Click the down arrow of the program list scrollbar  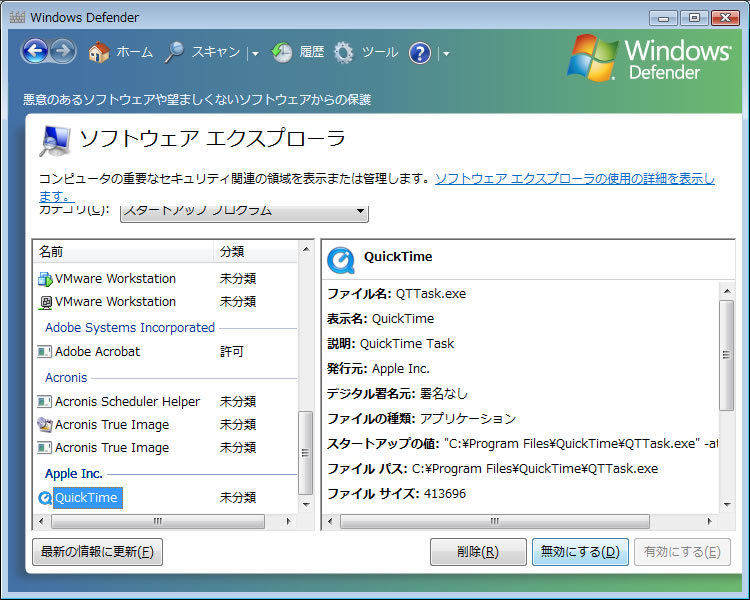point(306,505)
